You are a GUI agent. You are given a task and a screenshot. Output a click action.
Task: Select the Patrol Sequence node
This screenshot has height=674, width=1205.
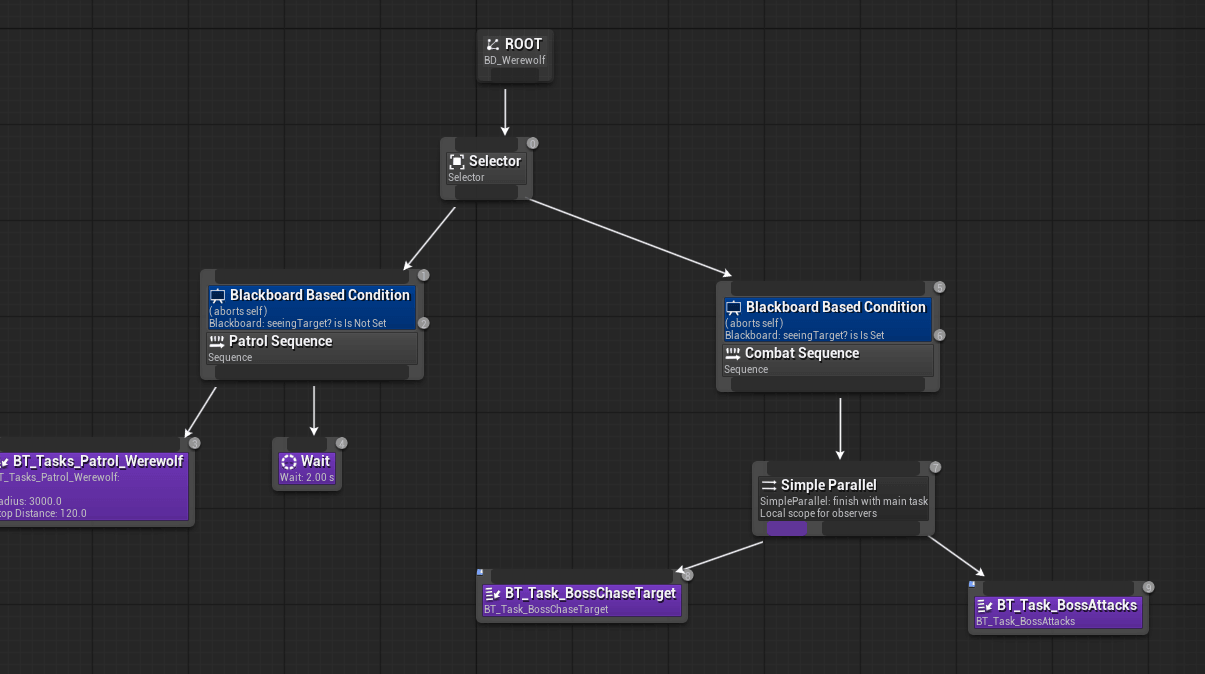click(x=312, y=348)
